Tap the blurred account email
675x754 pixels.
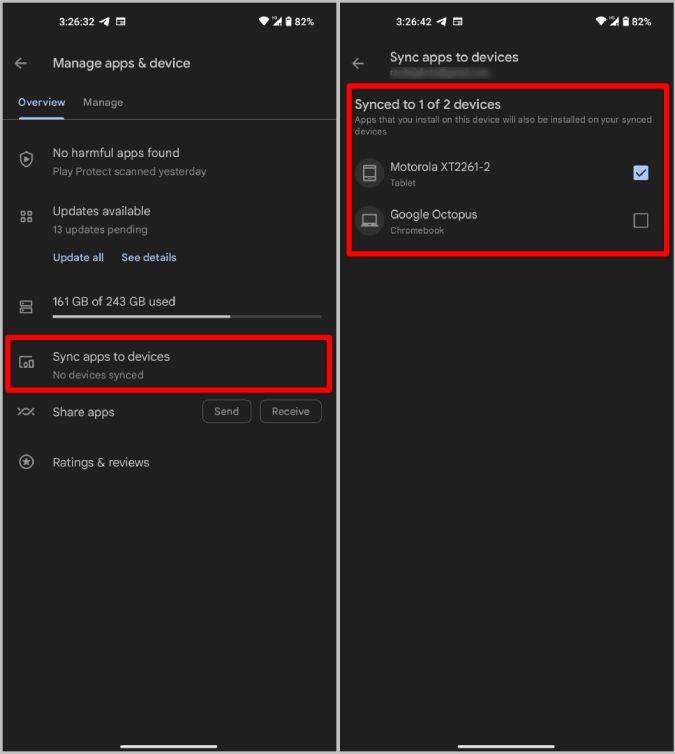tap(439, 73)
